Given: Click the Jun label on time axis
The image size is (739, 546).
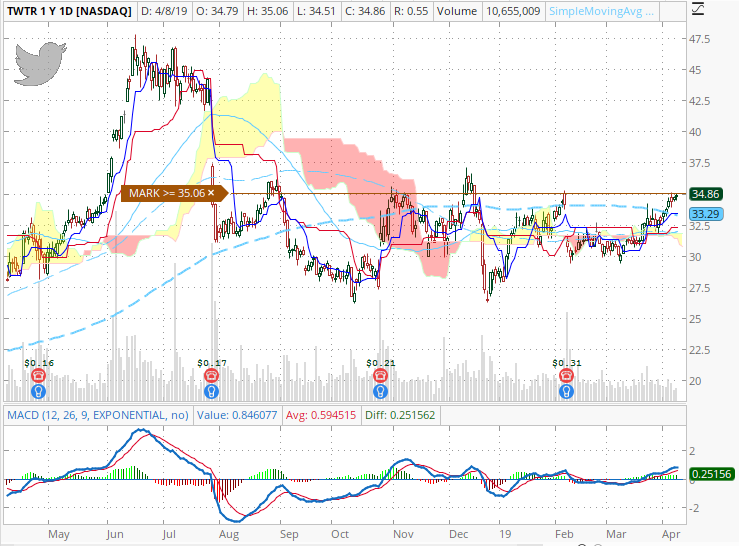Looking at the screenshot, I should 115,534.
